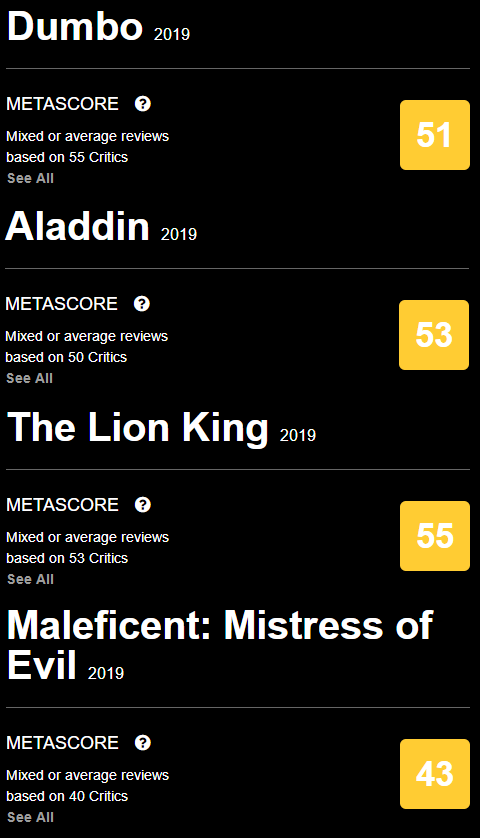480x838 pixels.
Task: Click the Metascore help icon under Dumbo
Action: coord(143,104)
